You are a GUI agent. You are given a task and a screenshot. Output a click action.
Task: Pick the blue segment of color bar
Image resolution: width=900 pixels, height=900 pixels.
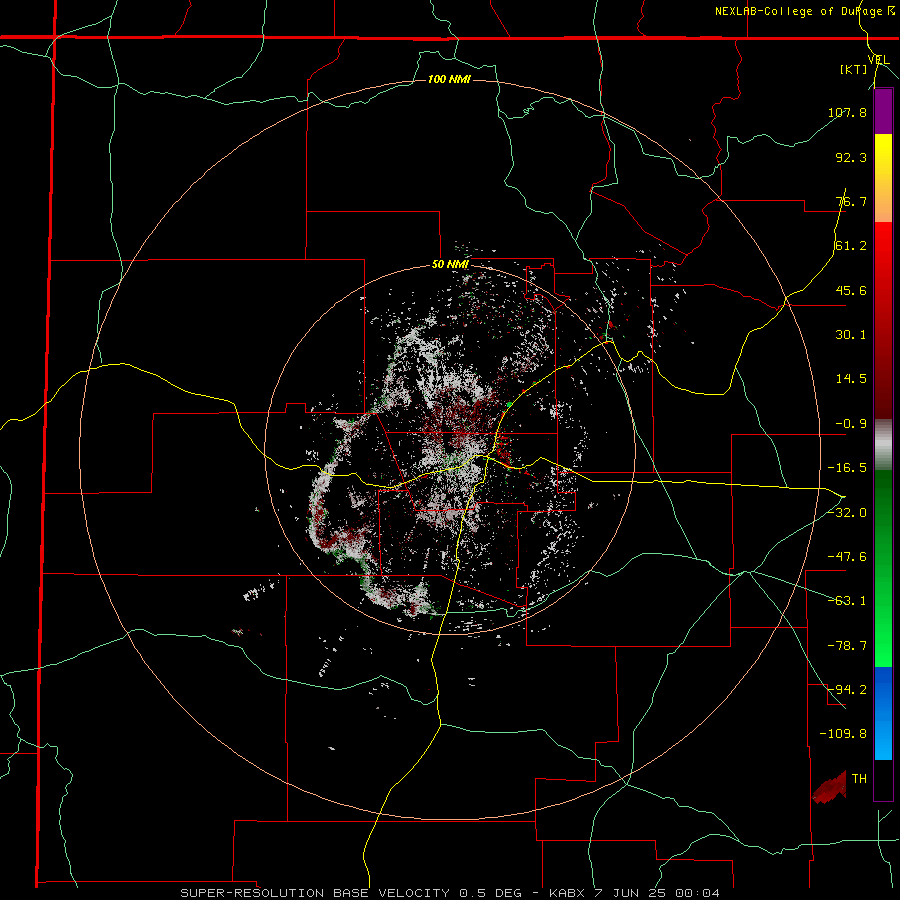coord(883,713)
